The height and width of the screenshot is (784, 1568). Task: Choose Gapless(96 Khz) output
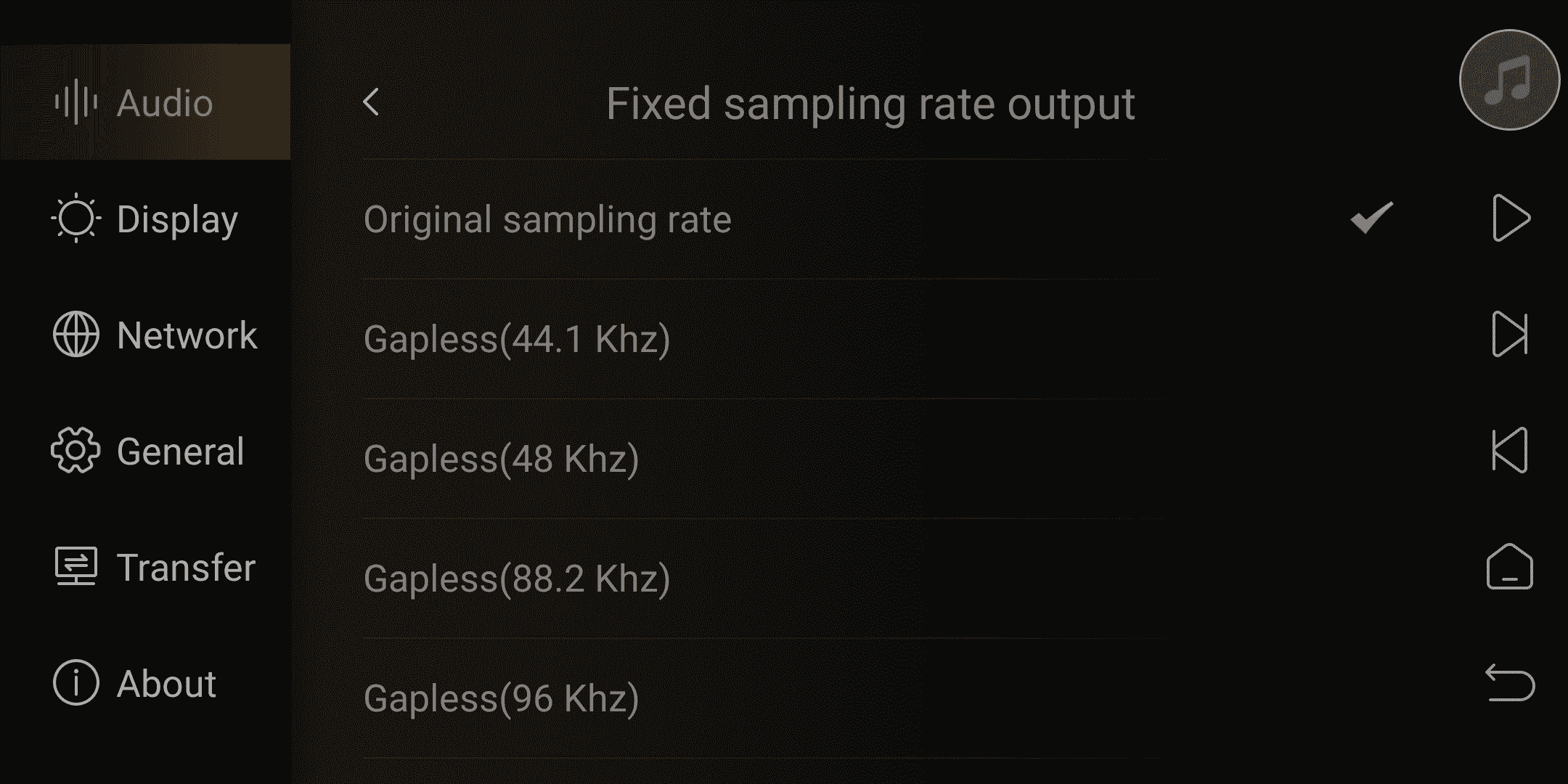(x=764, y=698)
